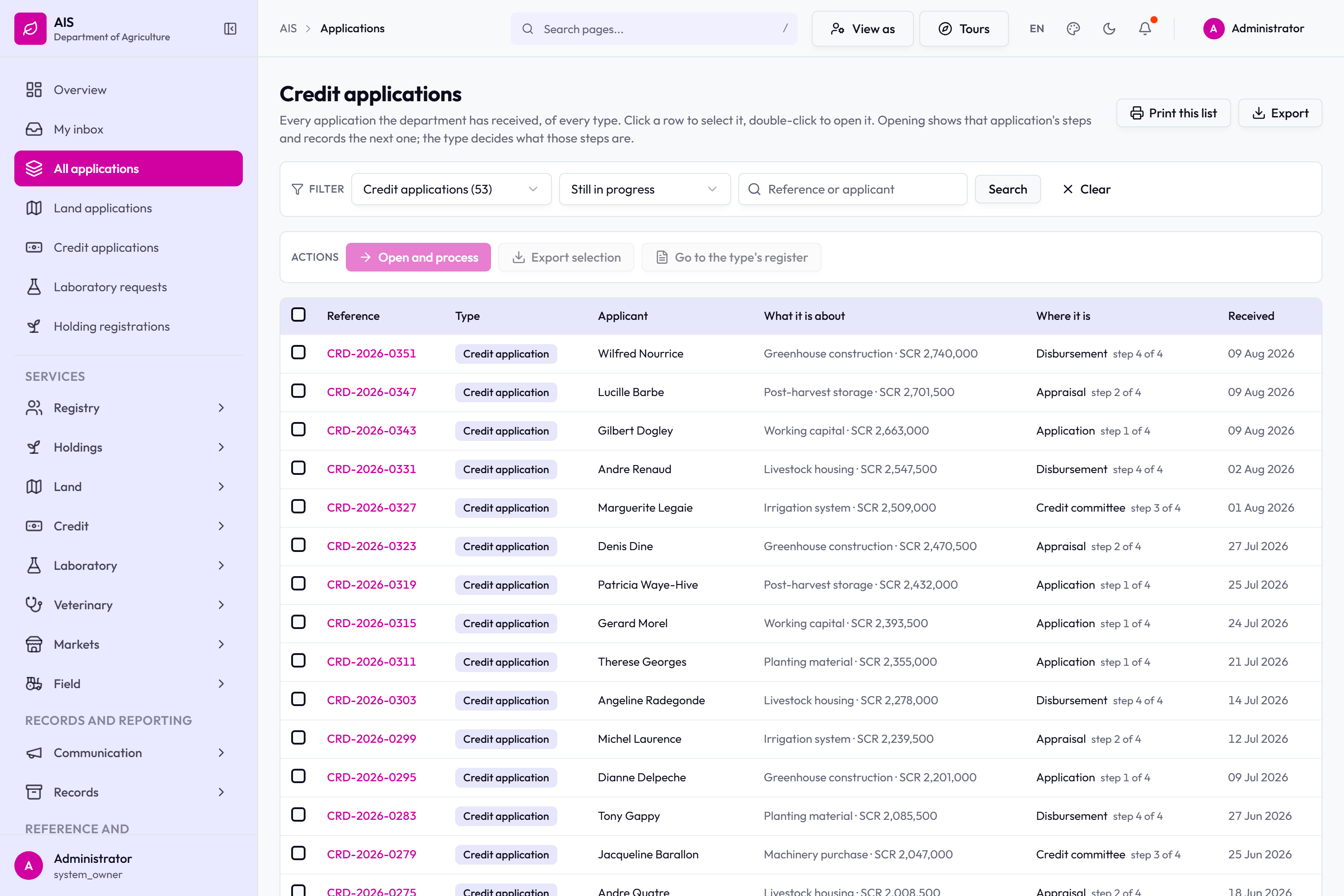This screenshot has height=896, width=1344.
Task: Open the Still in progress status dropdown
Action: pyautogui.click(x=645, y=189)
